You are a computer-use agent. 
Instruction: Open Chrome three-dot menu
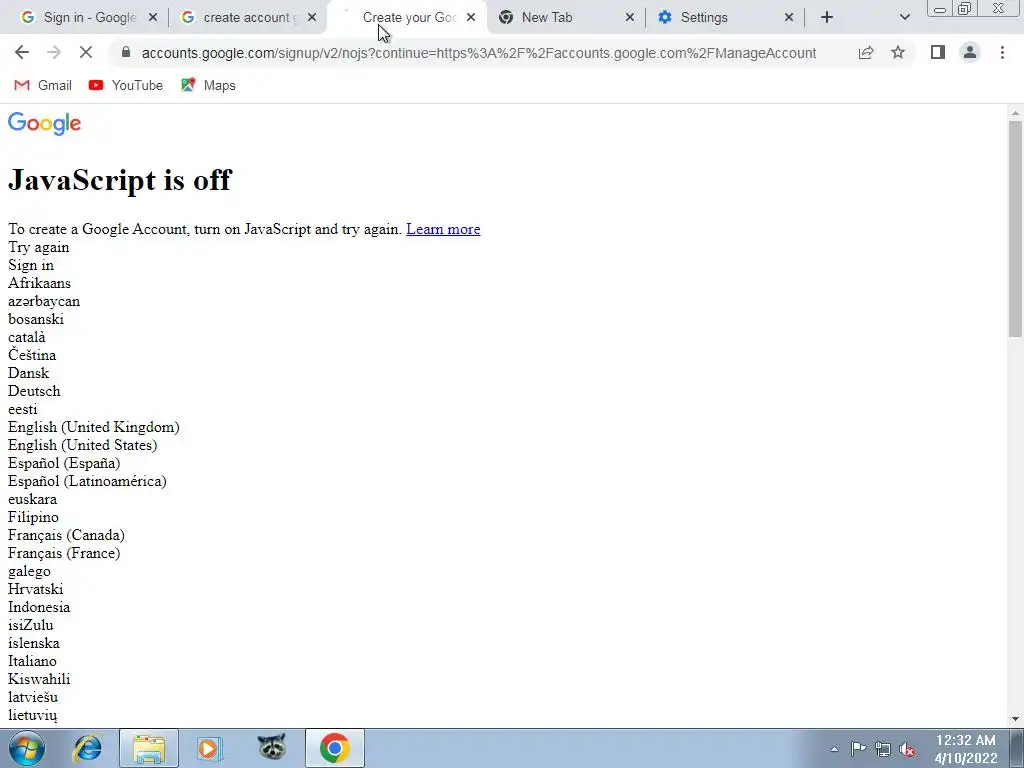[1002, 53]
